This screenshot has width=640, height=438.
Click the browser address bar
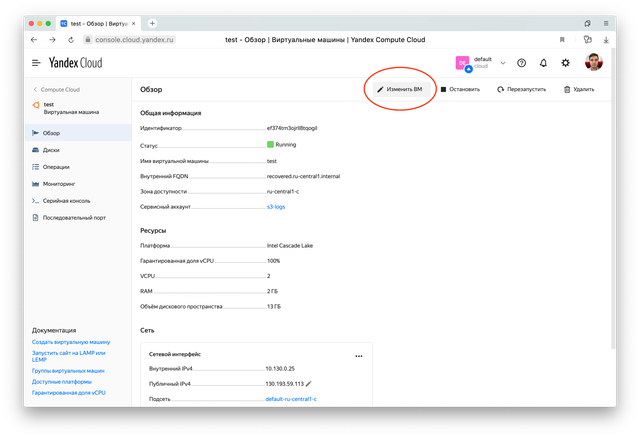[300, 40]
